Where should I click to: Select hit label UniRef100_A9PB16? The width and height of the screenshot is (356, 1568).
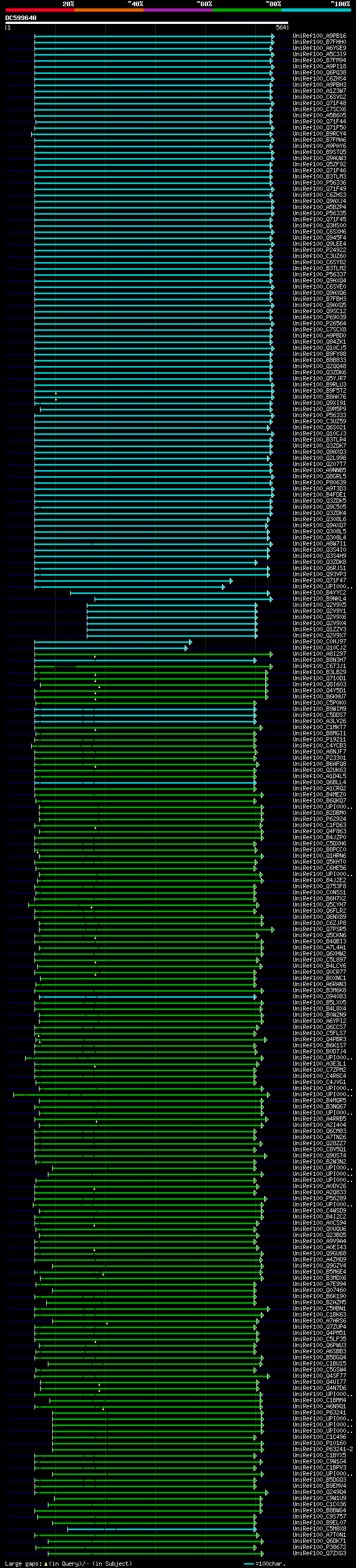tap(319, 36)
